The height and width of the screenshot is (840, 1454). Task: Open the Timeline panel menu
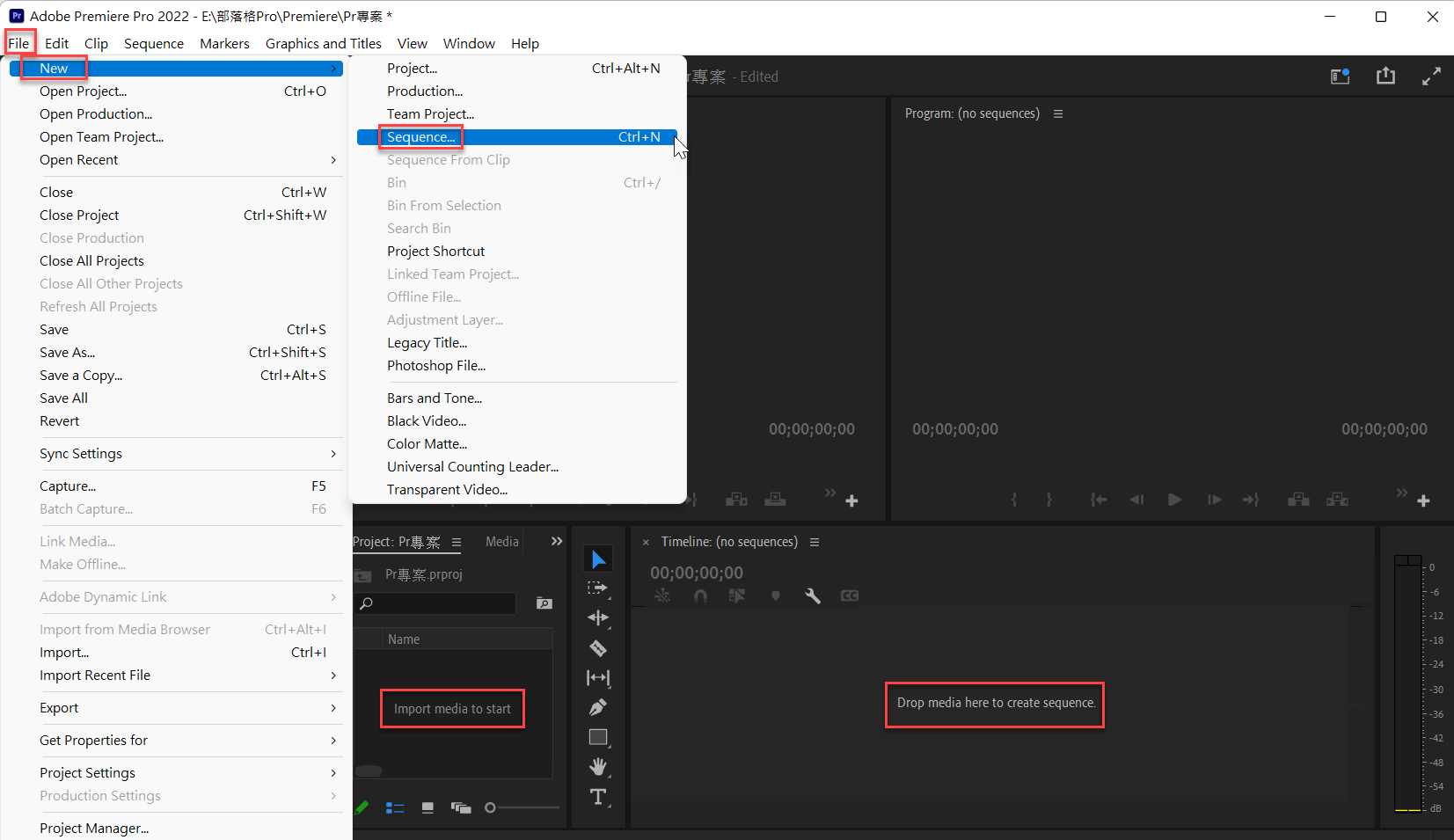[815, 542]
